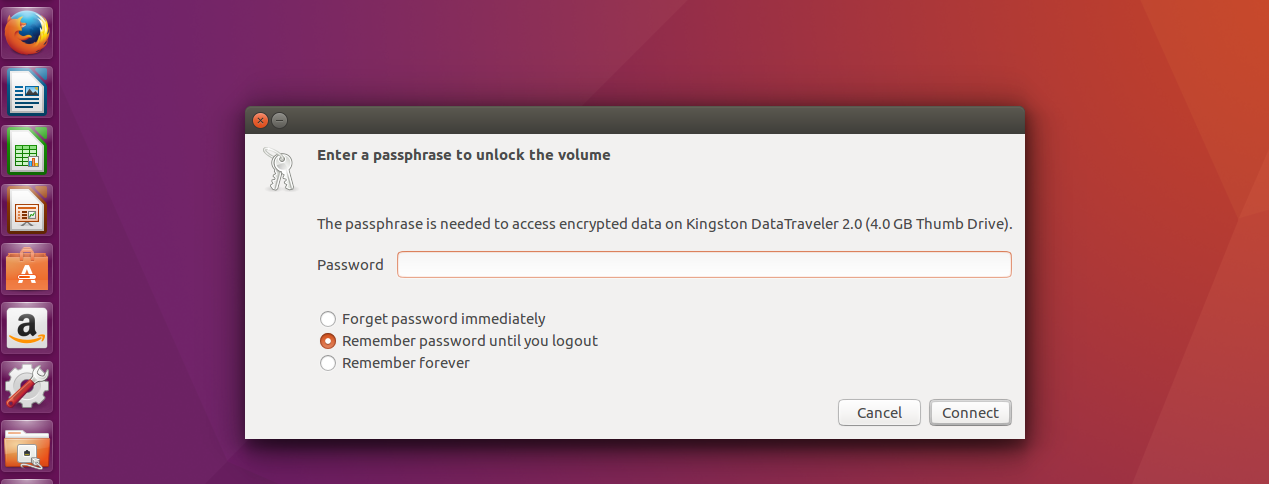Click the 'Password' field label
The height and width of the screenshot is (484, 1269).
[x=350, y=265]
